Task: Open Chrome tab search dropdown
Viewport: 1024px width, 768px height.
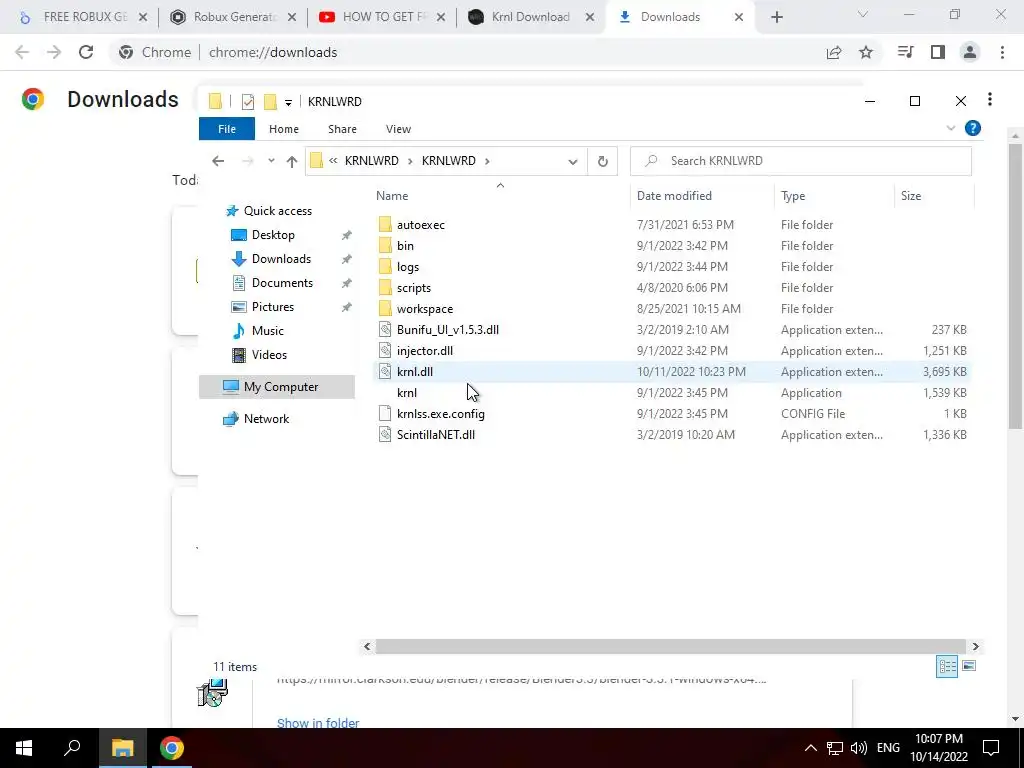Action: pos(863,14)
